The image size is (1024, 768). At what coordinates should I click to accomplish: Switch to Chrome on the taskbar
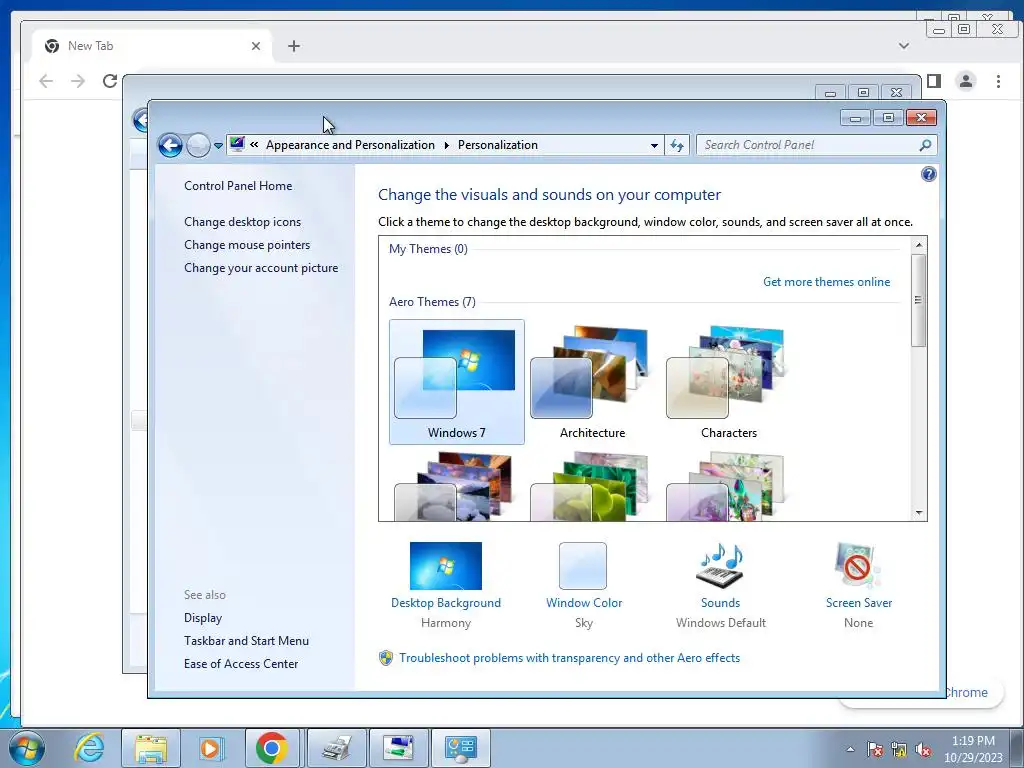point(272,748)
